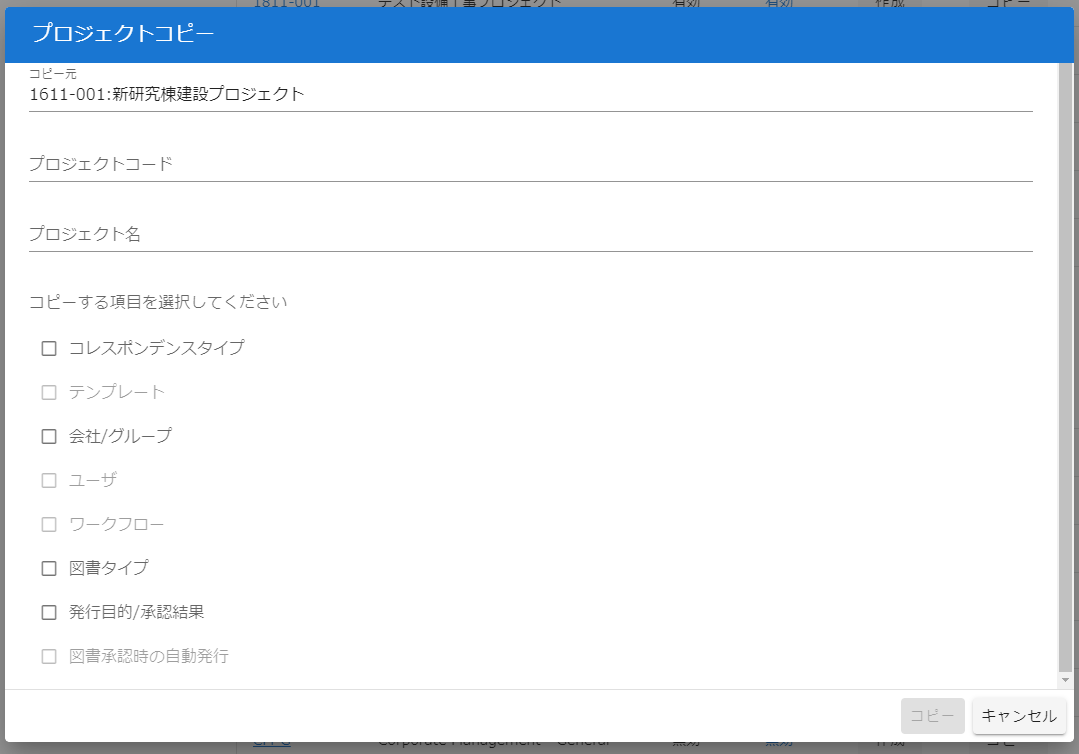Click the 図書承認時の自動発行 checkbox
1079x754 pixels.
coord(49,656)
